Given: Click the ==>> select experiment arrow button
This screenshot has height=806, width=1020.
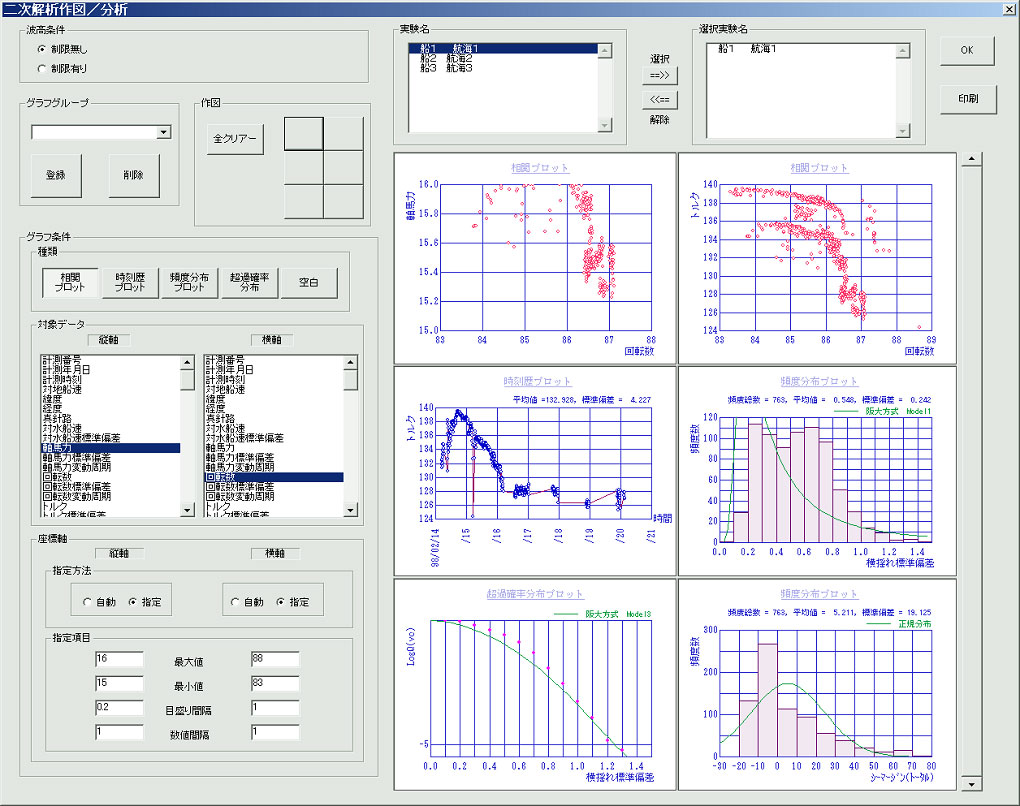Looking at the screenshot, I should click(x=660, y=76).
